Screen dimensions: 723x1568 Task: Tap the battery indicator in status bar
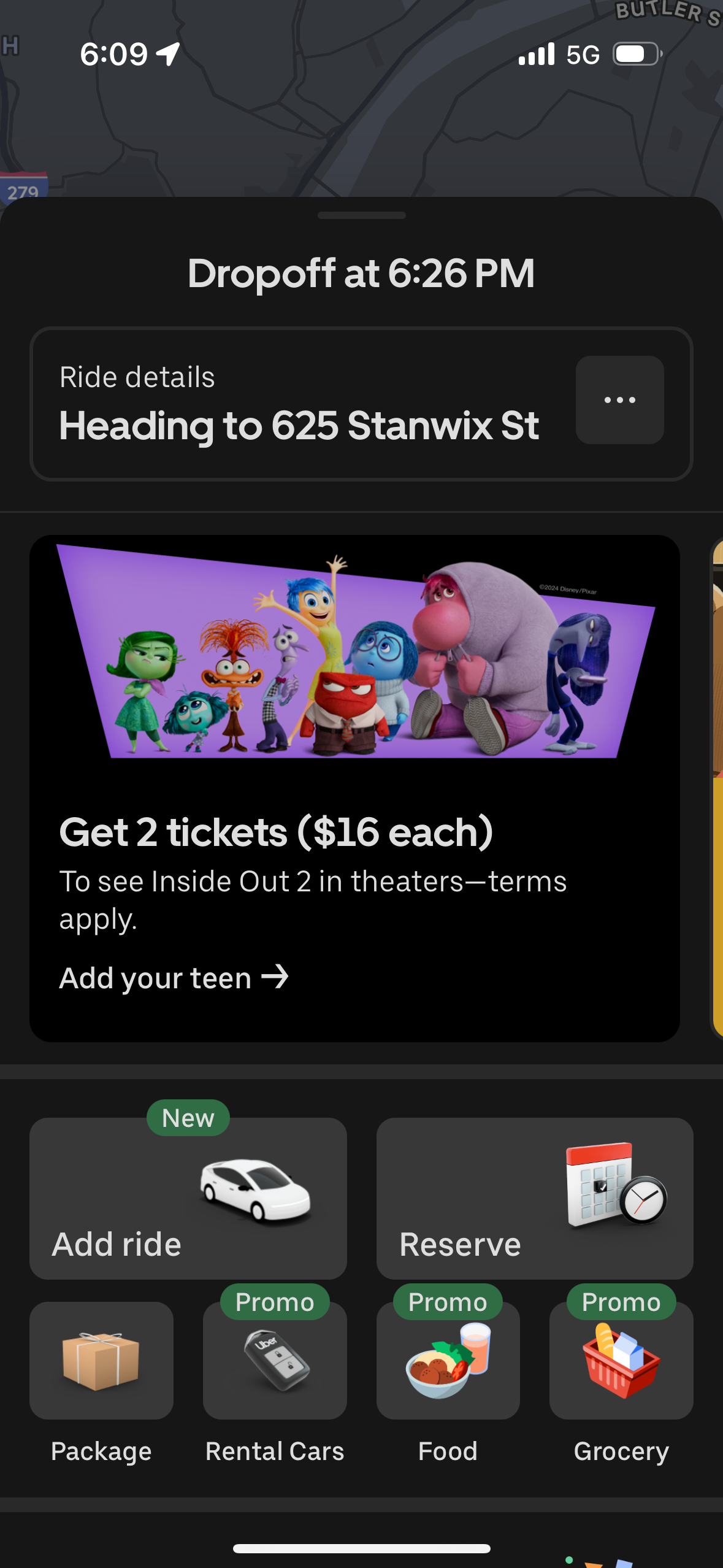[638, 54]
